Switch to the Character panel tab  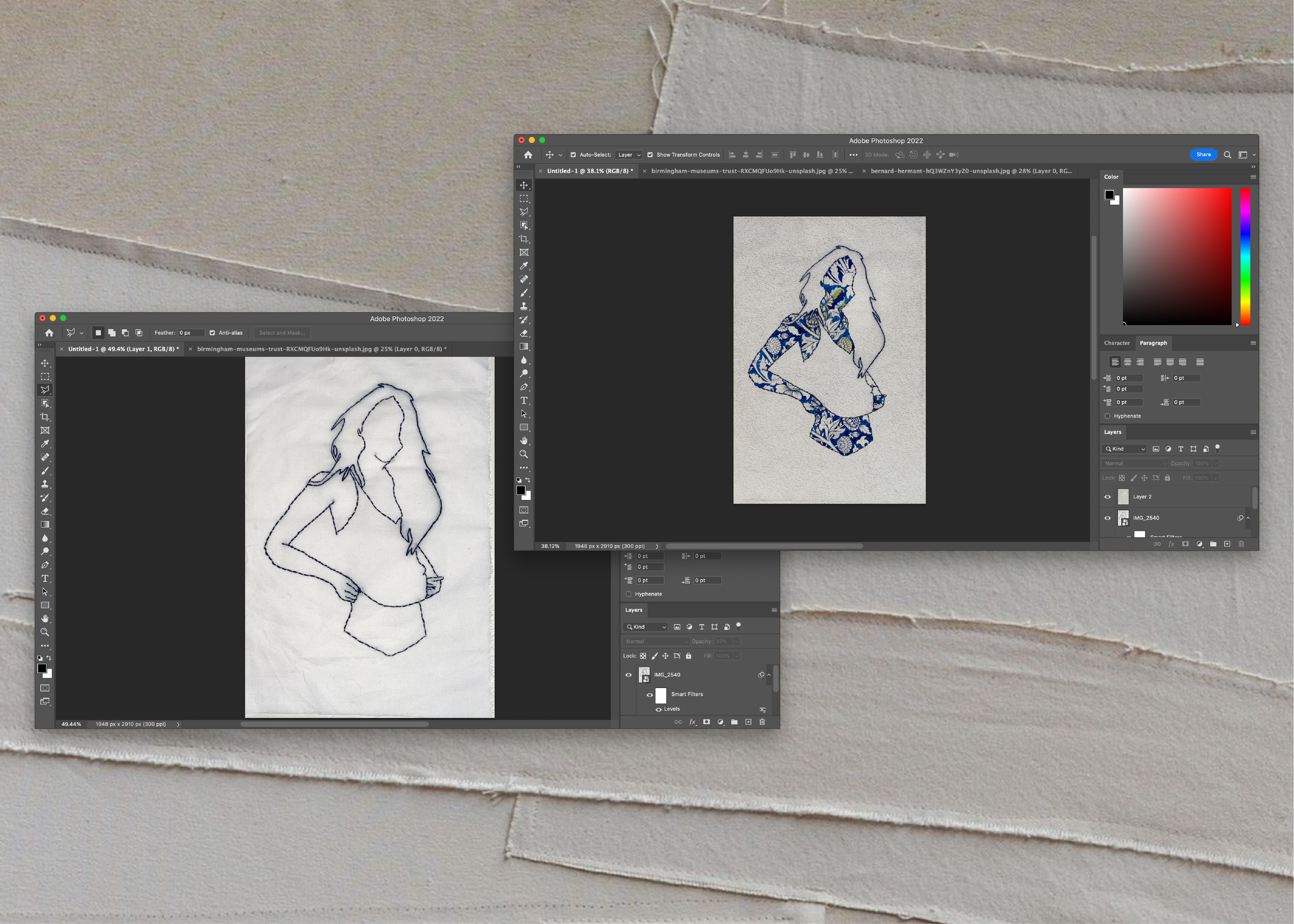(x=1116, y=343)
